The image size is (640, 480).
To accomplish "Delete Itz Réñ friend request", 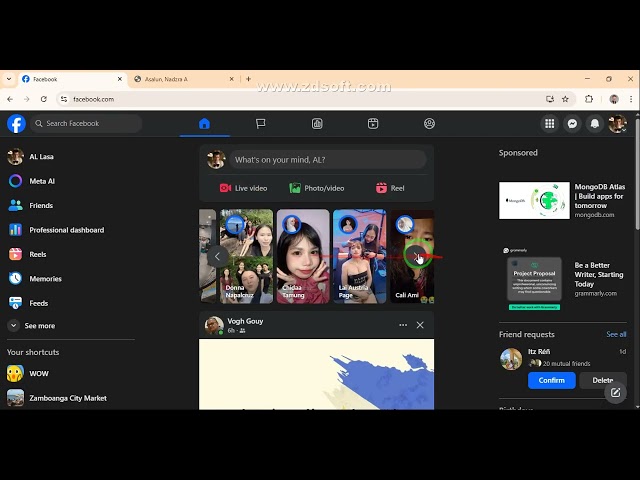I will click(x=602, y=380).
